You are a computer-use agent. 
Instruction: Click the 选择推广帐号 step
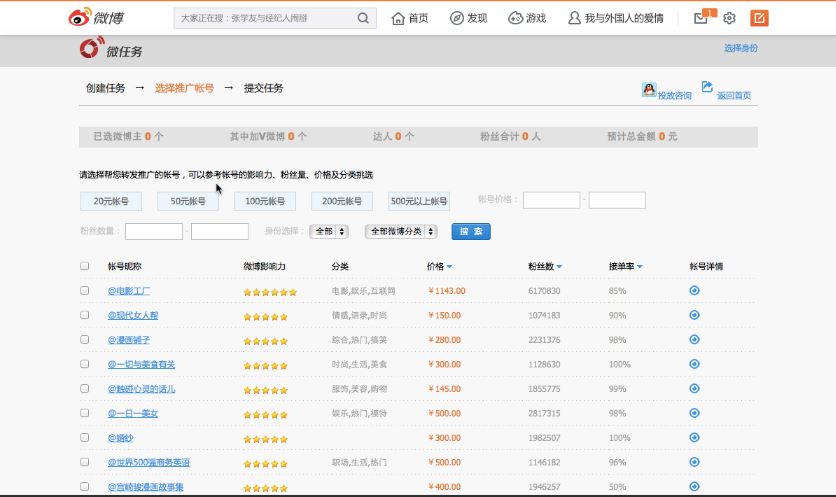point(184,88)
